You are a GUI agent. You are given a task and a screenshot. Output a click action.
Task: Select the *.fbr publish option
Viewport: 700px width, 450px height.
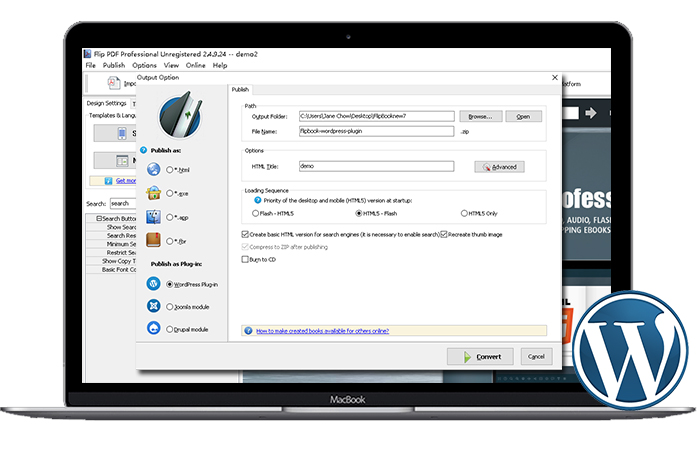(x=170, y=241)
